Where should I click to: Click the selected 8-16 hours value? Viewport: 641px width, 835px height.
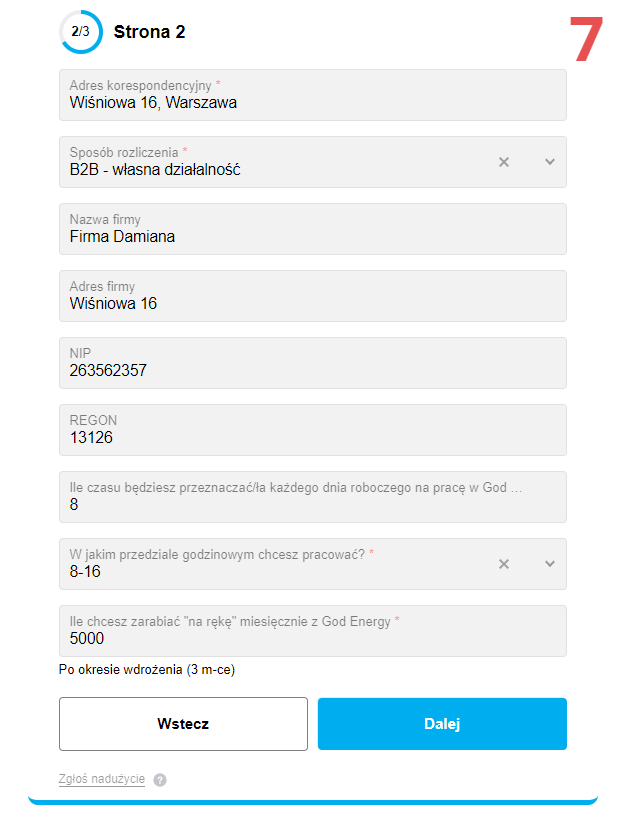click(x=85, y=572)
